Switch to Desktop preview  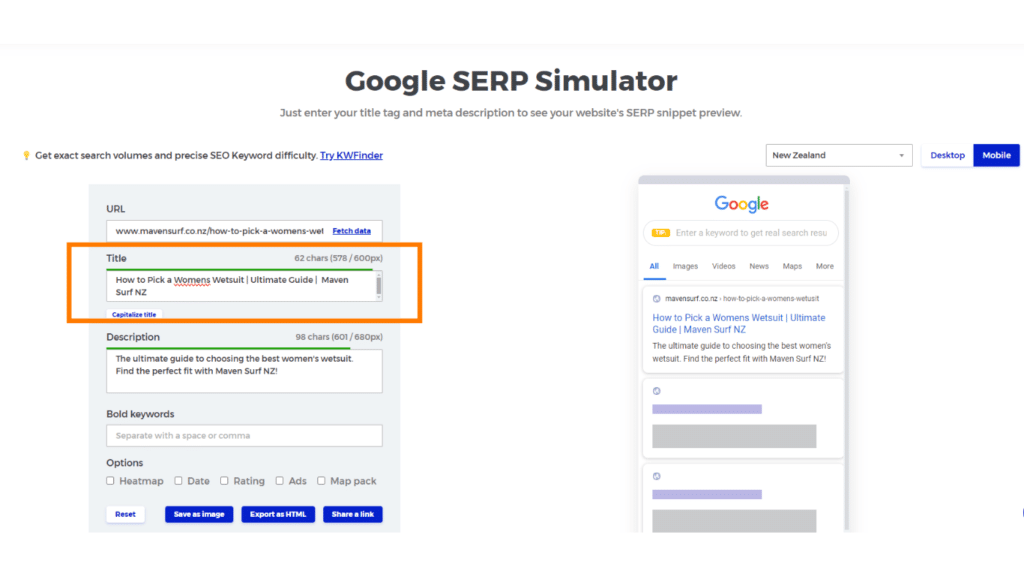[x=947, y=155]
